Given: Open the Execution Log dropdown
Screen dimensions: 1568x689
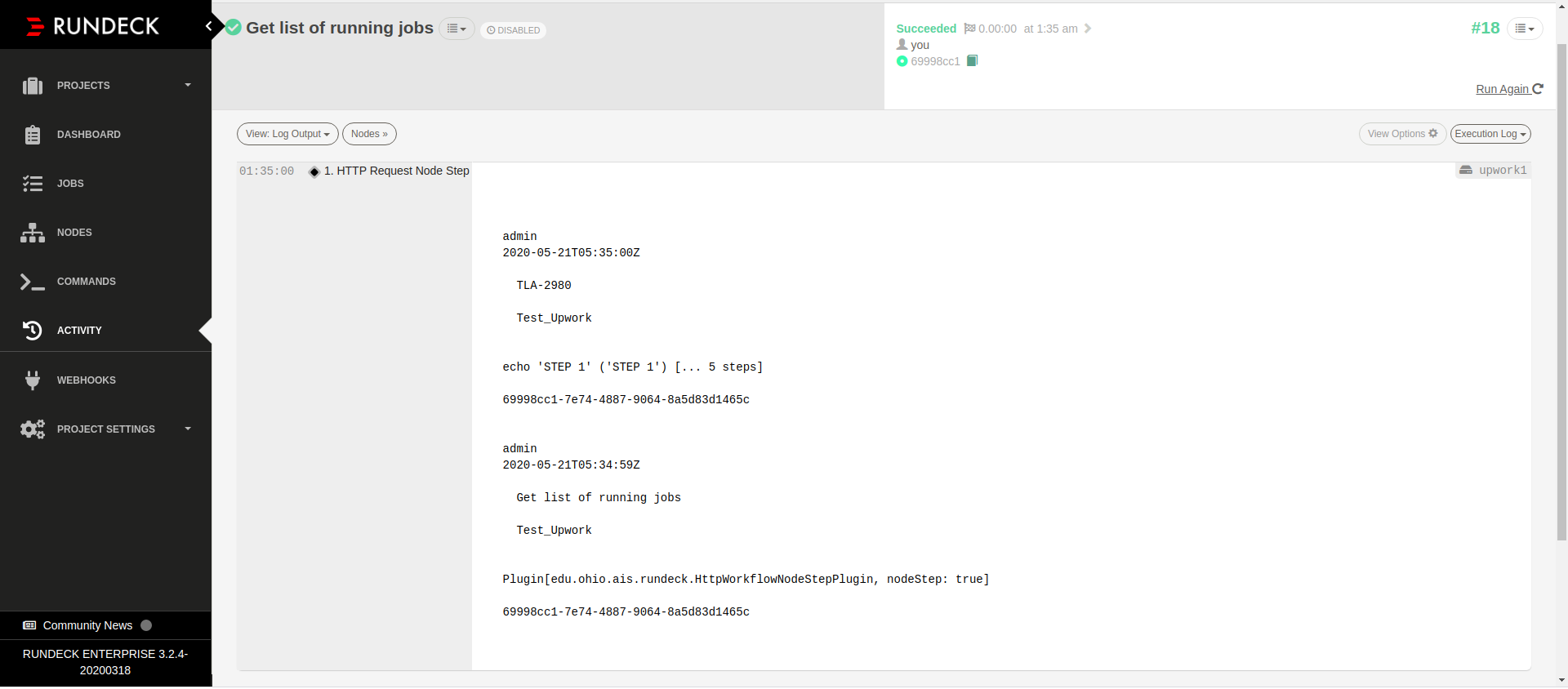Looking at the screenshot, I should tap(1490, 134).
